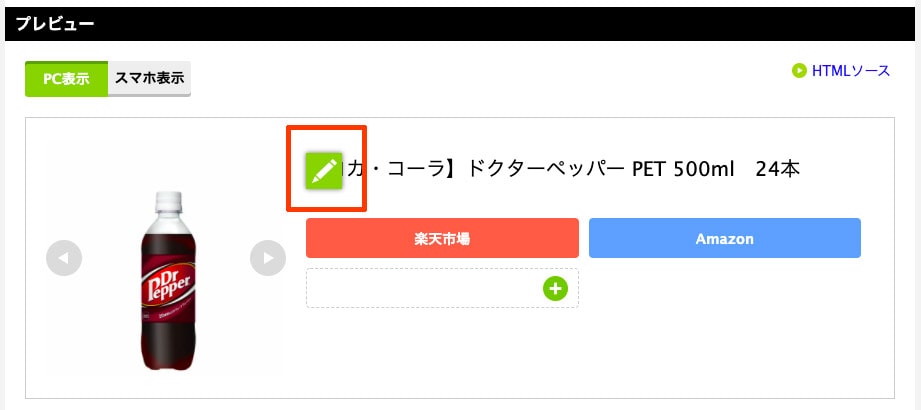This screenshot has height=410, width=921.
Task: Show the previous product image
Action: [64, 259]
